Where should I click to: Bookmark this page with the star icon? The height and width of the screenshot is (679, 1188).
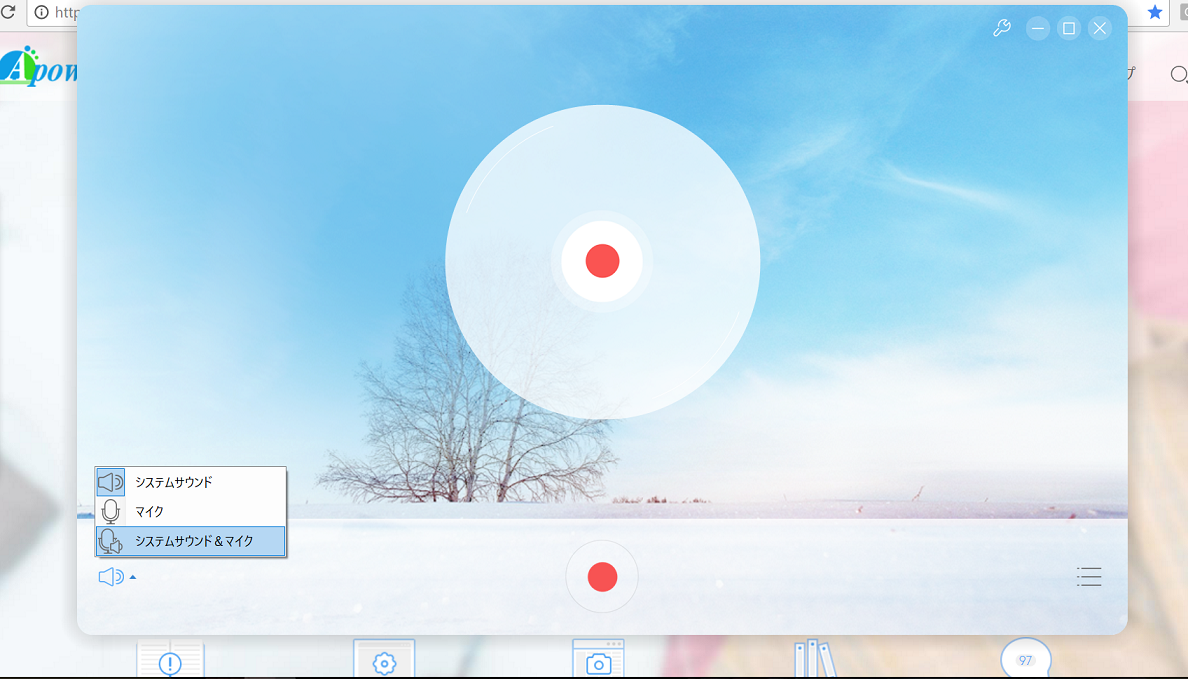pos(1155,12)
